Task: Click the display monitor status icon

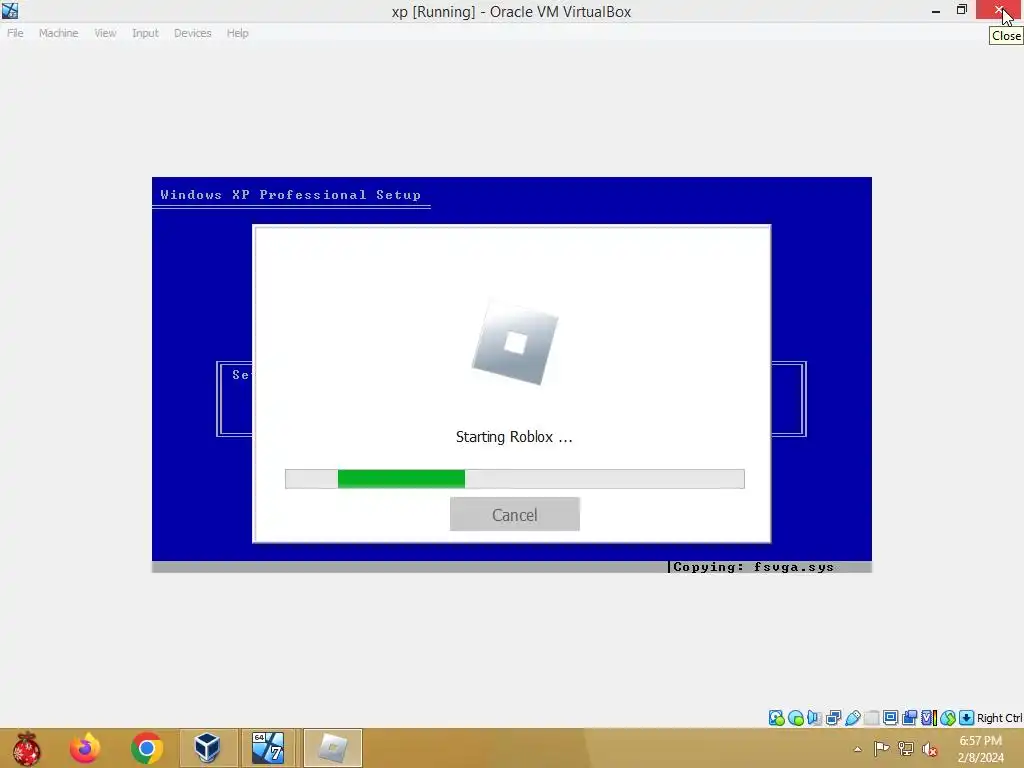Action: pyautogui.click(x=890, y=718)
